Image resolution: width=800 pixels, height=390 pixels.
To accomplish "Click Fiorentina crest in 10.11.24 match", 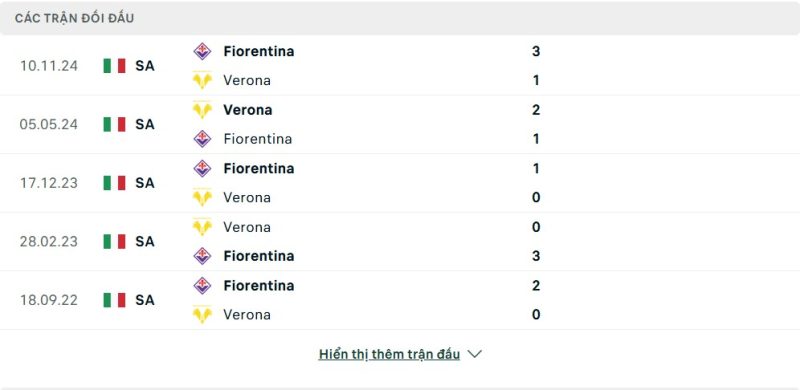I will click(x=203, y=51).
